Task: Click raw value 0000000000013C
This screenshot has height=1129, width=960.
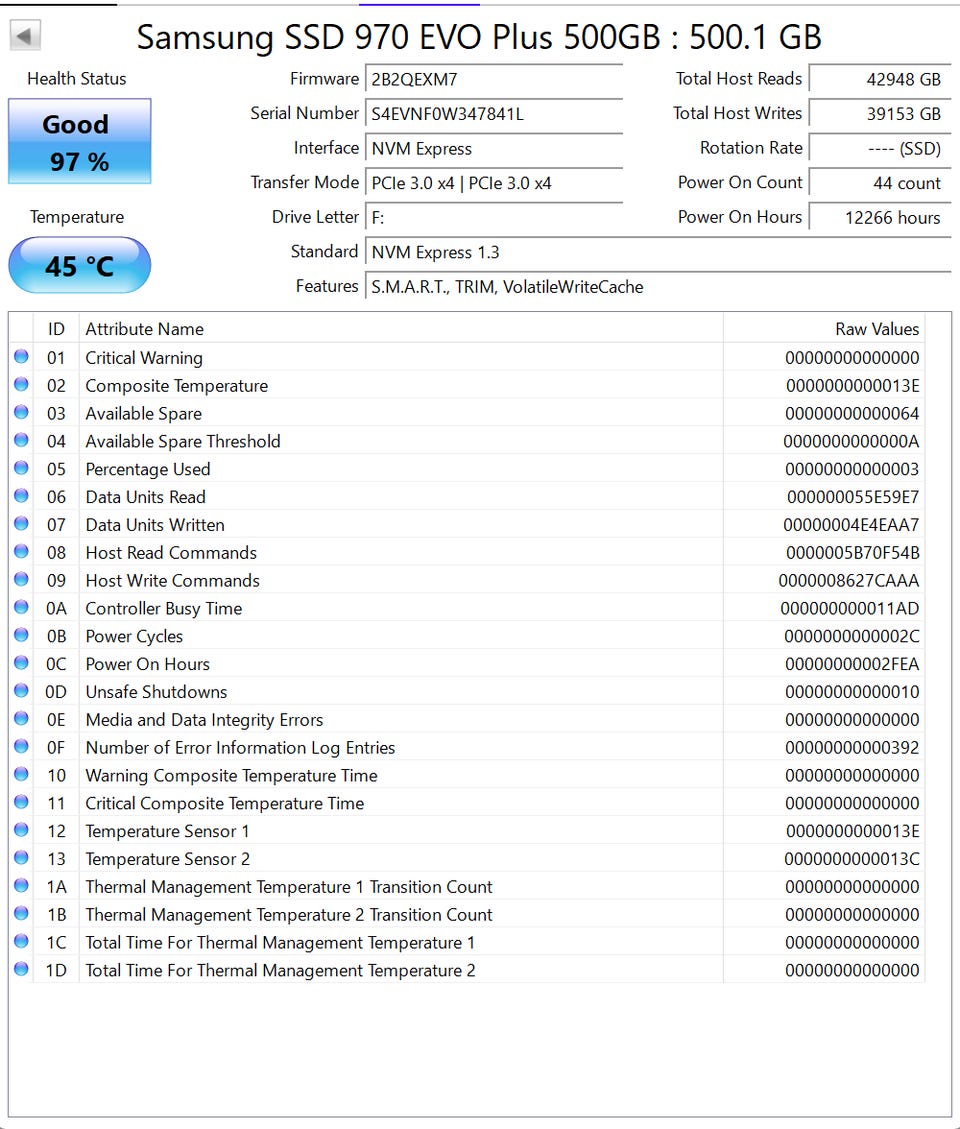Action: [x=852, y=859]
